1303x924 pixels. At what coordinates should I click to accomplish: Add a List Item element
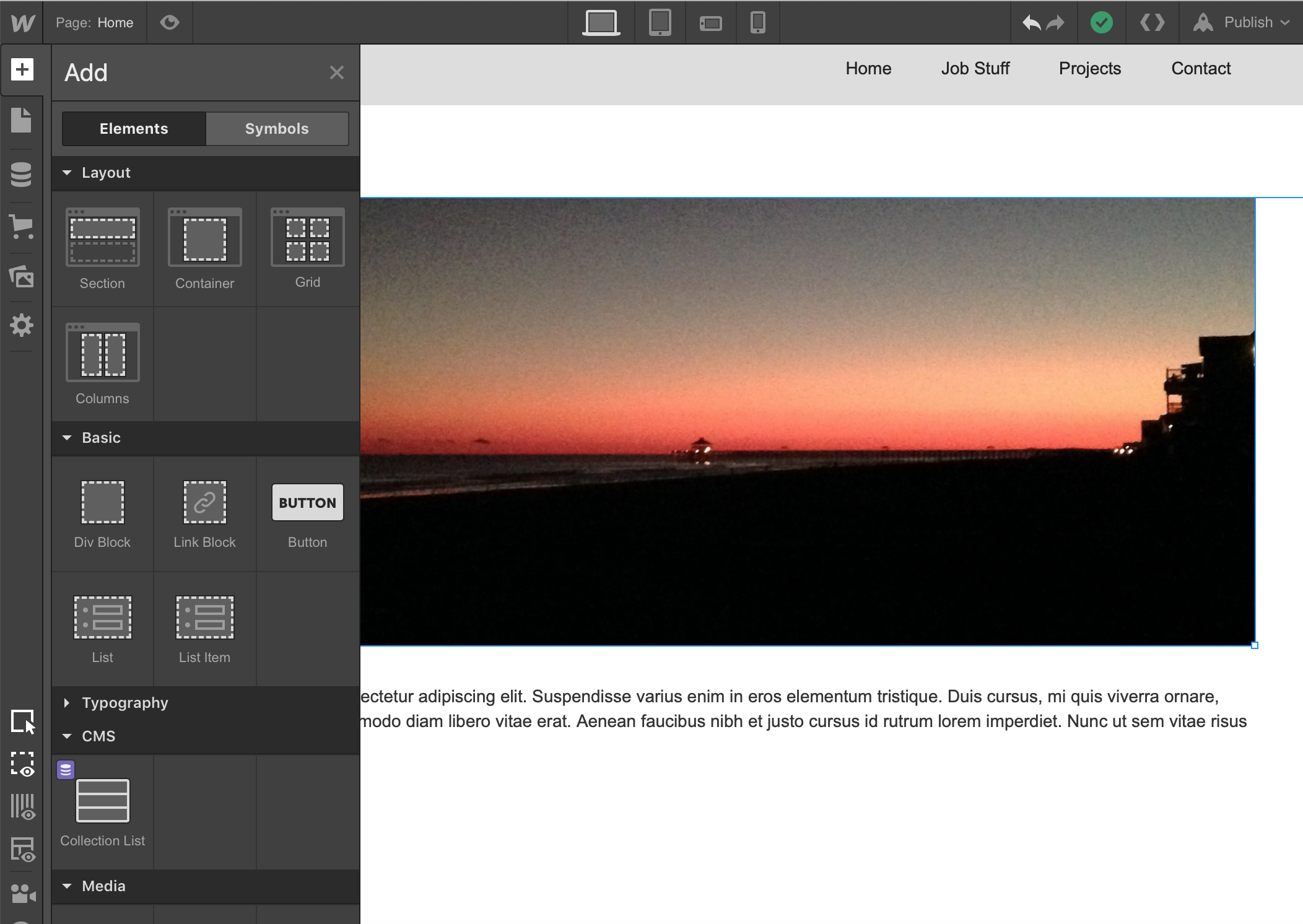point(204,629)
